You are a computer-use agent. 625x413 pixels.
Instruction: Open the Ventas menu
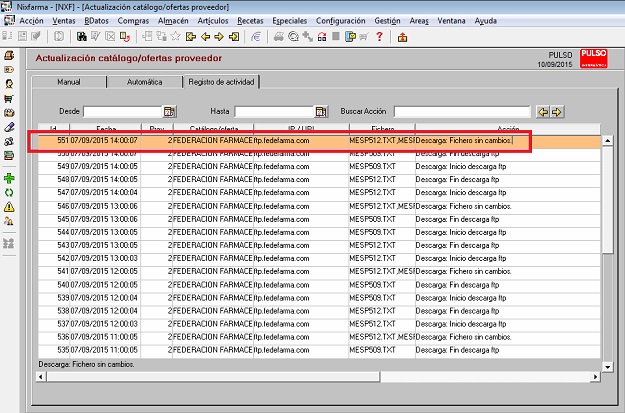(x=64, y=21)
